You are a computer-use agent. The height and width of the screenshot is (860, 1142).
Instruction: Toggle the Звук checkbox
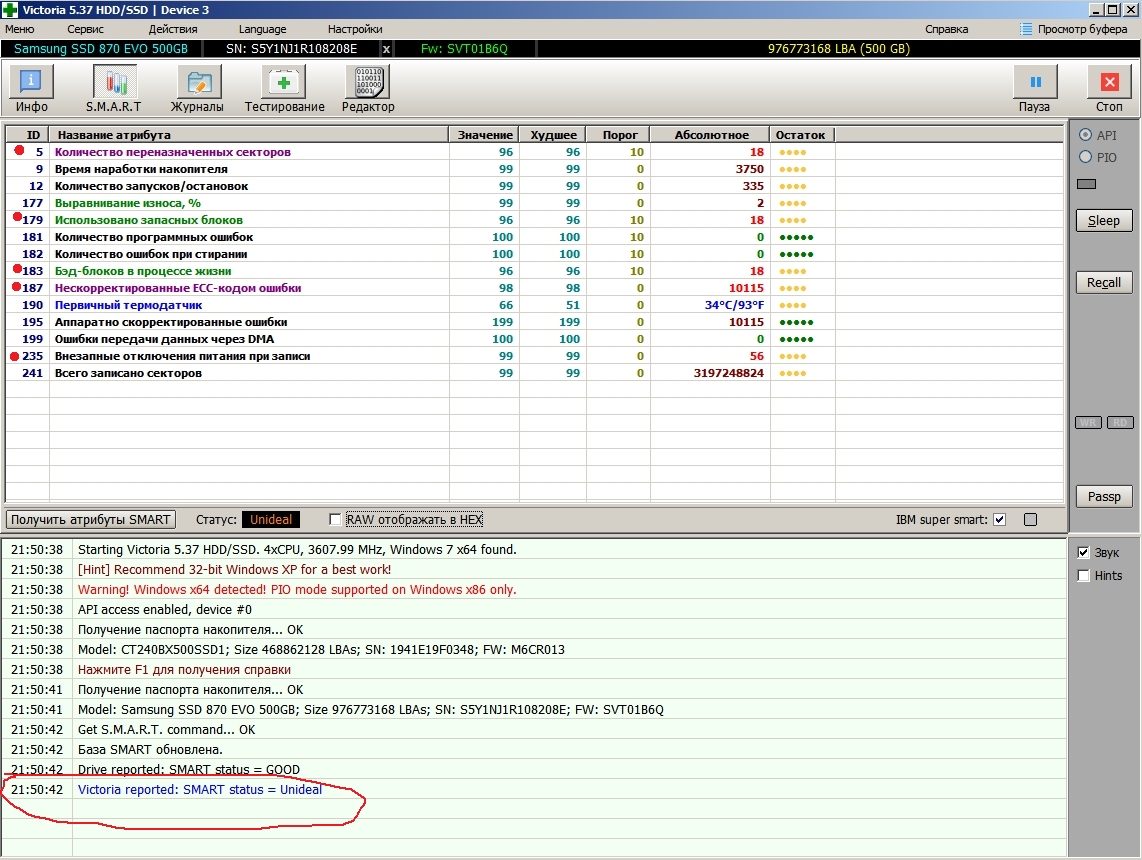pyautogui.click(x=1083, y=553)
